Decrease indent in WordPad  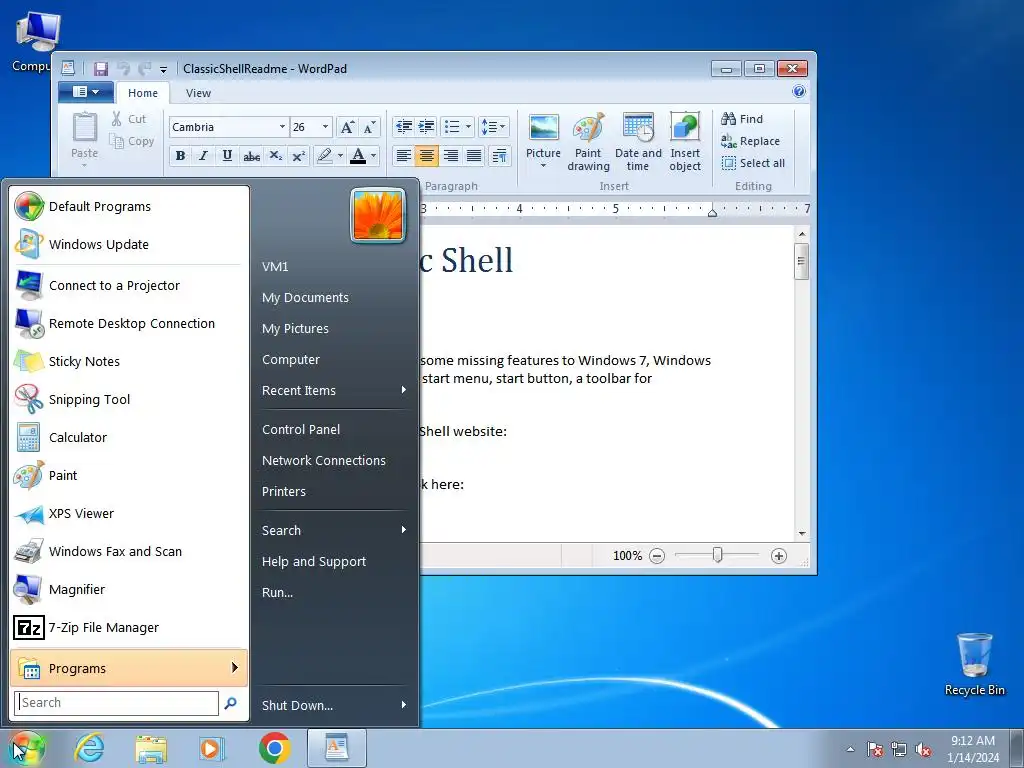(x=404, y=126)
